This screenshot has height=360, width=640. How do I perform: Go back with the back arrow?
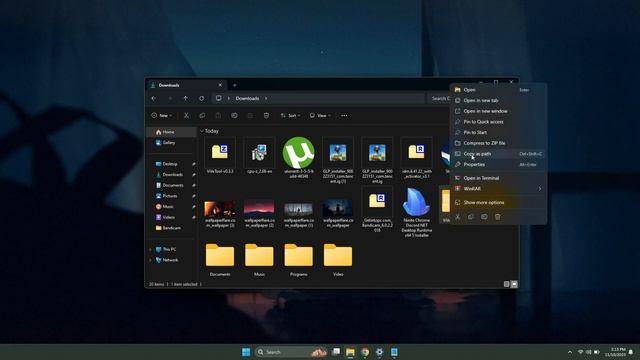tap(154, 98)
